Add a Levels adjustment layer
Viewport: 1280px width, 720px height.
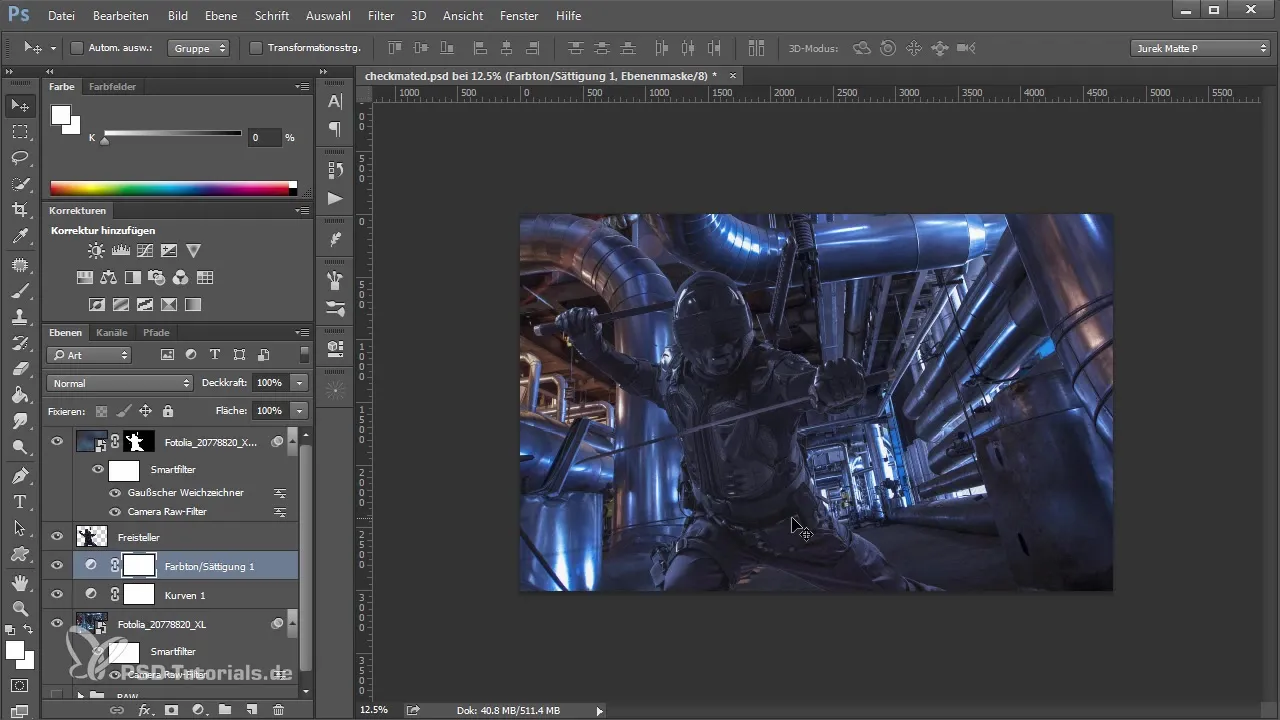121,251
